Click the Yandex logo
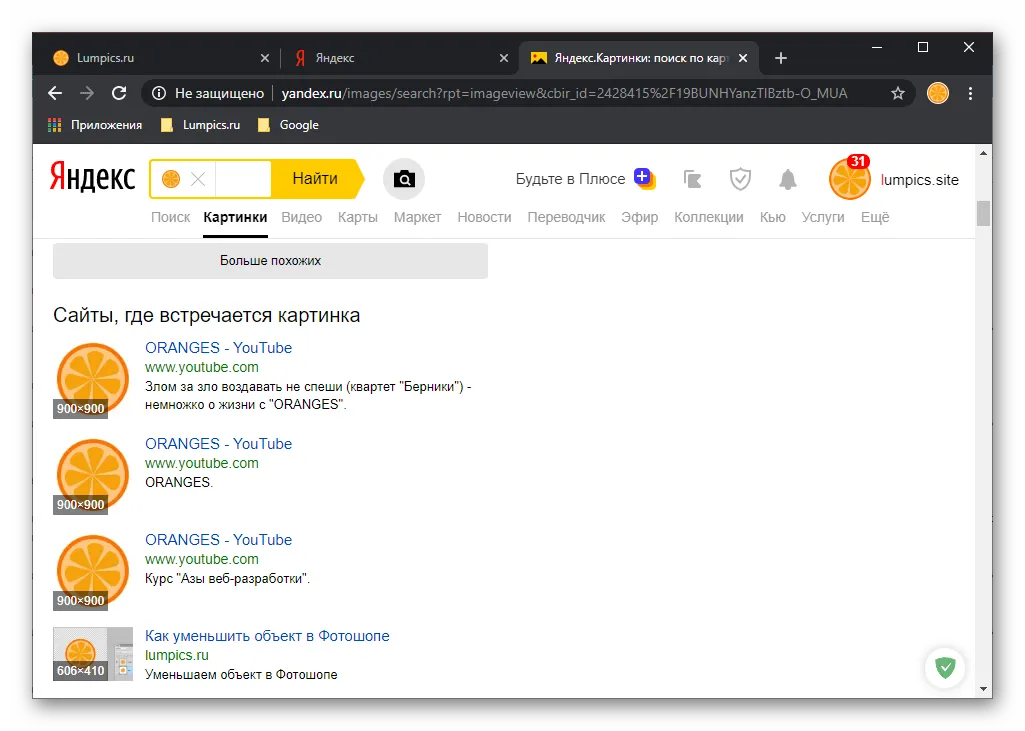1025x731 pixels. tap(93, 178)
